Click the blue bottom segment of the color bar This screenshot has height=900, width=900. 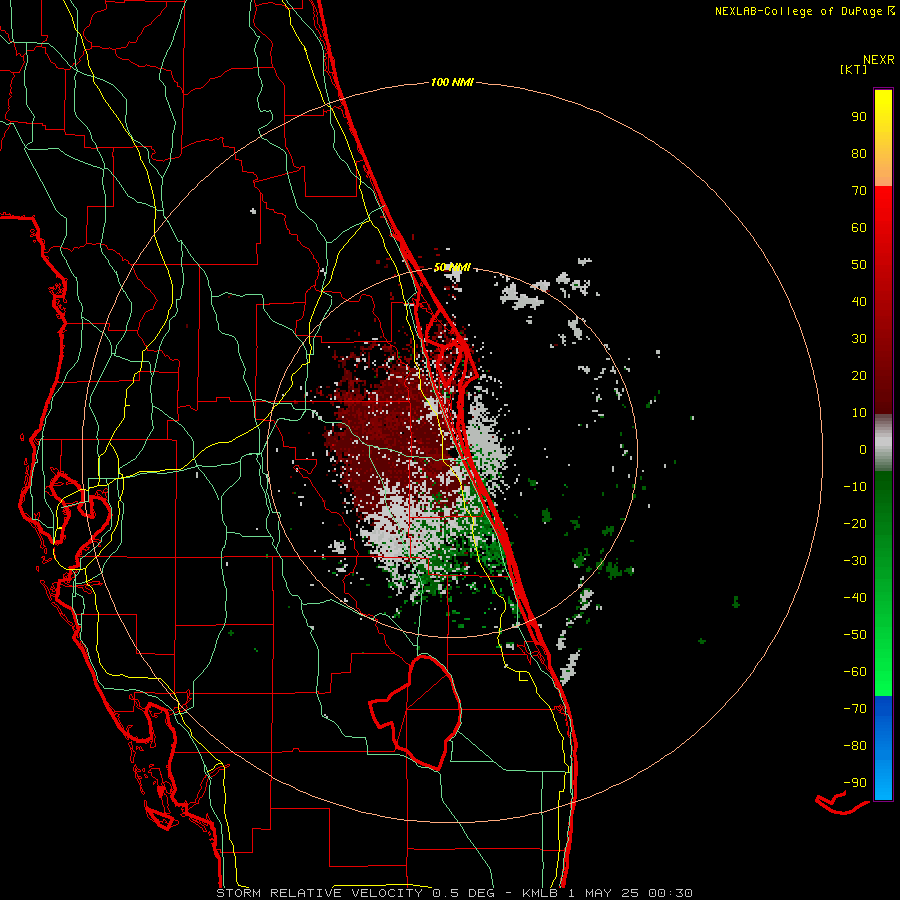tap(883, 748)
